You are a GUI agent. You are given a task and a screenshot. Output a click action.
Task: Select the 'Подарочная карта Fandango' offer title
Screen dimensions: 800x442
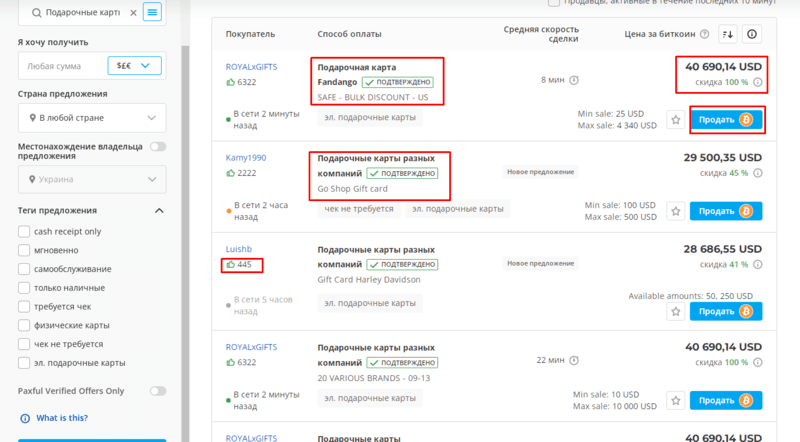point(357,75)
